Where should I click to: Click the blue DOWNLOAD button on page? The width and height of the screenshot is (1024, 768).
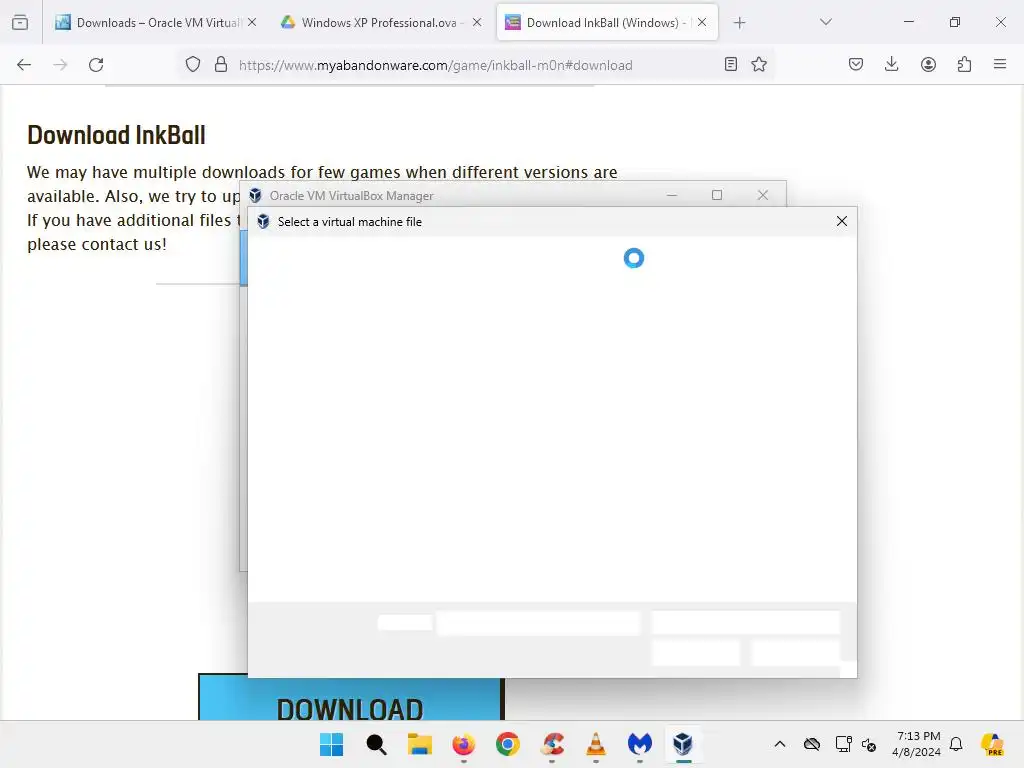351,697
